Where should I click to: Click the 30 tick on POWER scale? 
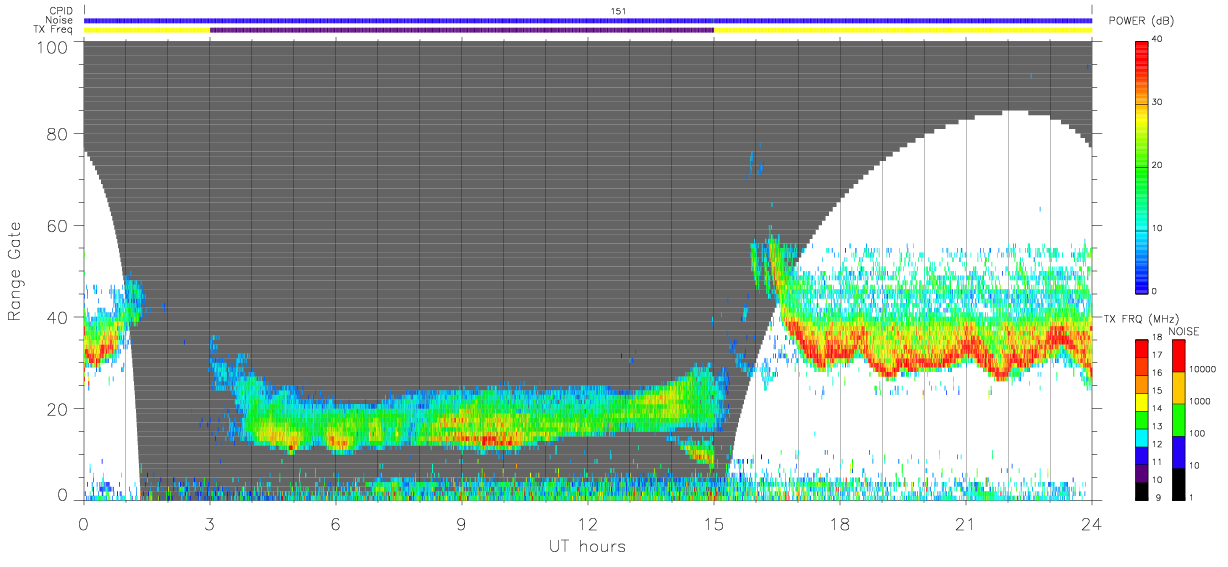(x=1158, y=102)
